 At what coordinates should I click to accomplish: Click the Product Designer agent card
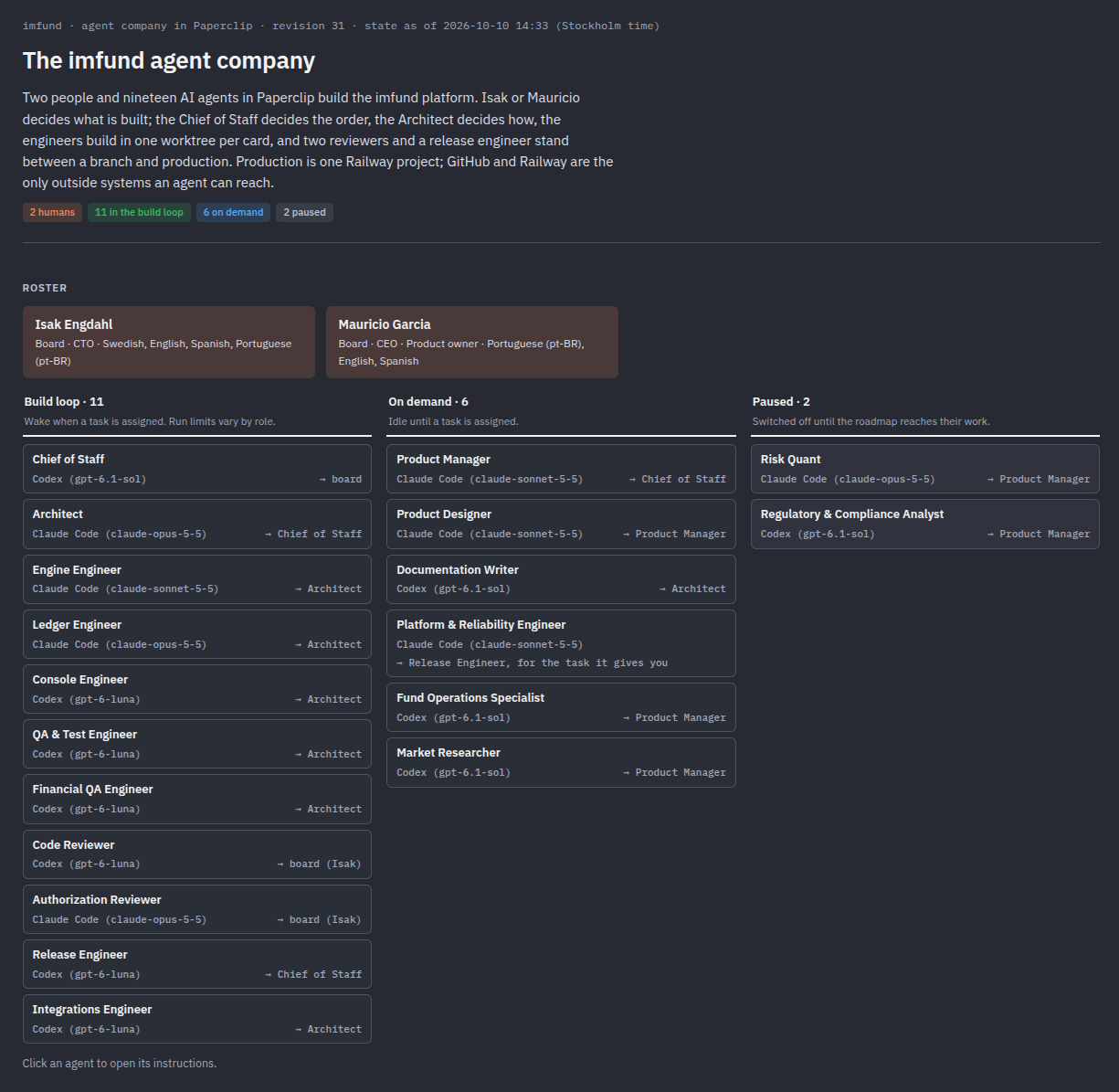[561, 524]
